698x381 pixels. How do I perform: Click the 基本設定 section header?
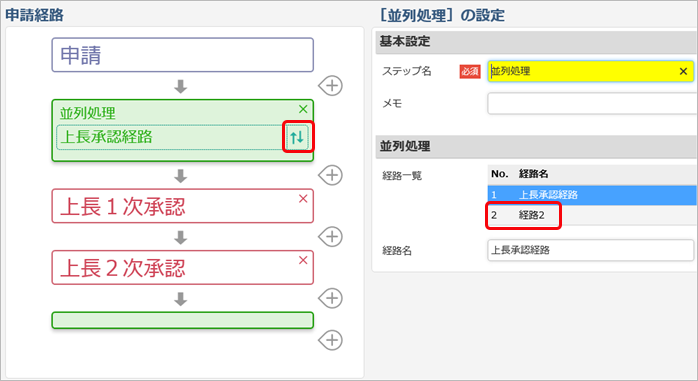click(x=536, y=42)
